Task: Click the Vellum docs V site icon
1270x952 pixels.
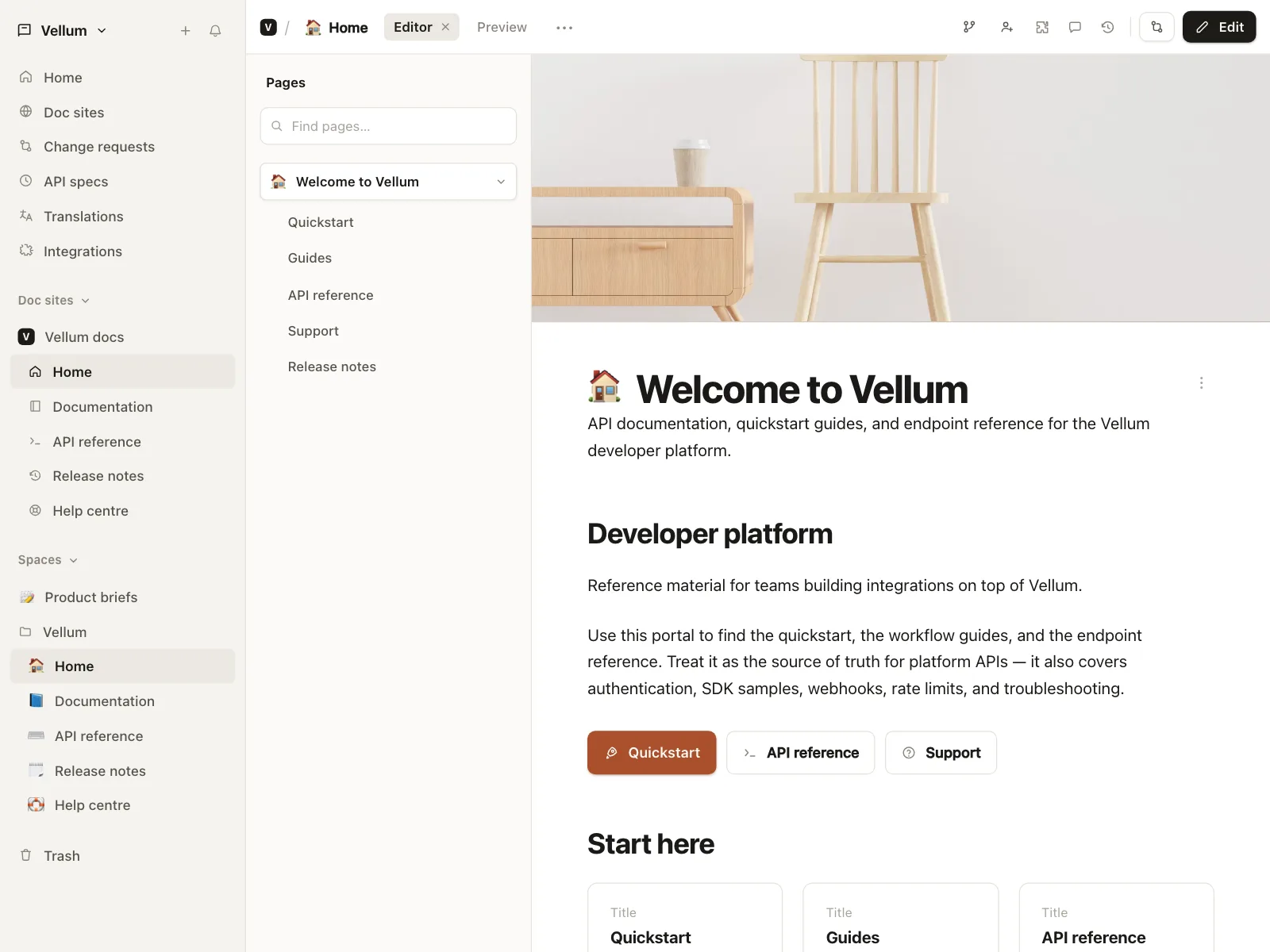Action: (26, 336)
